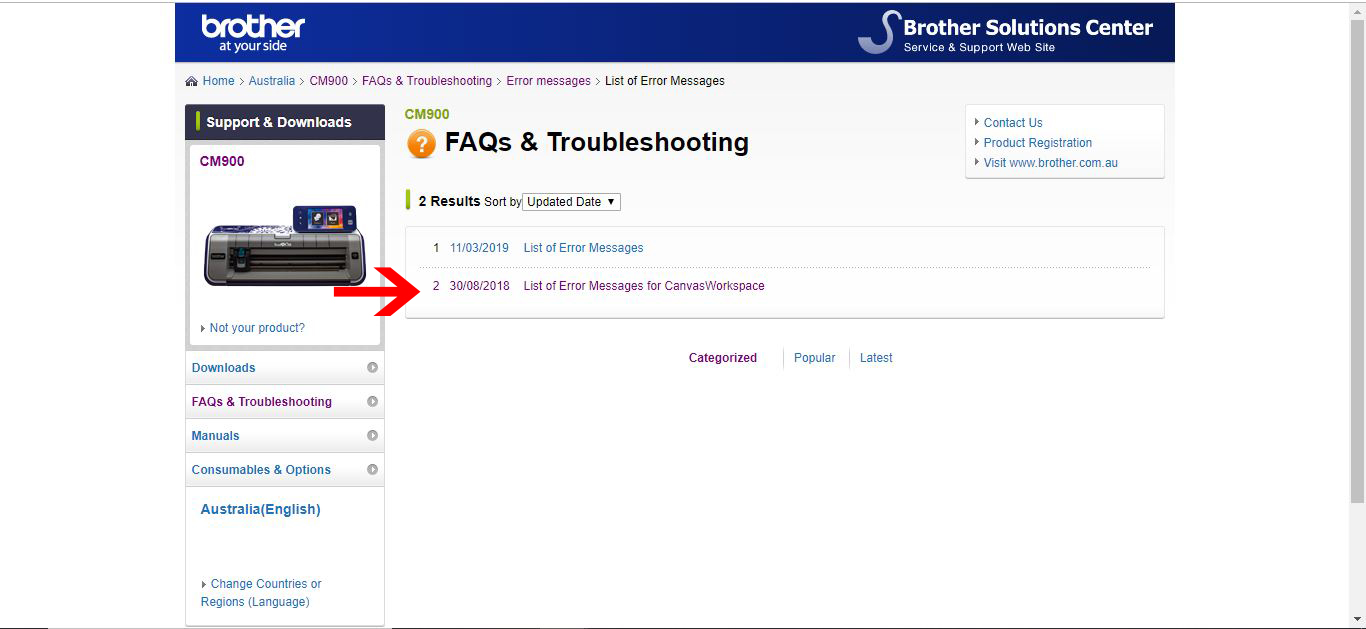Click the CM900 machine product image
Screen dimensions: 1366x629
285,246
